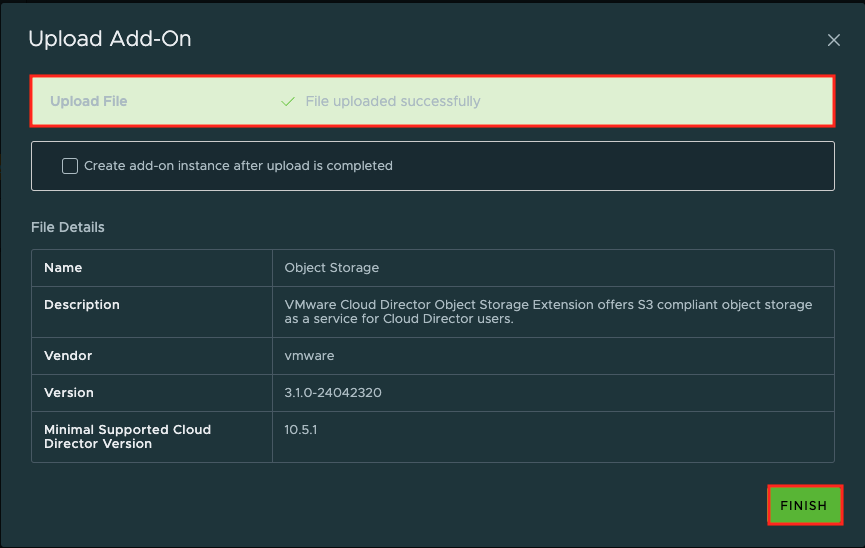865x548 pixels.
Task: Click the File Details heading
Action: click(68, 227)
